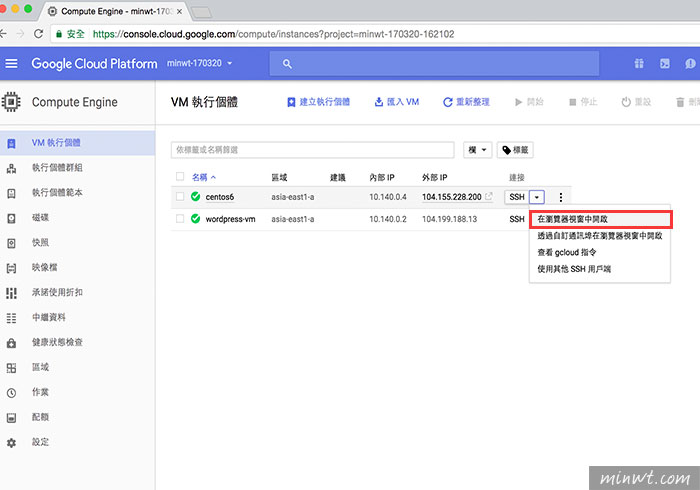Open the 磁碟 sidebar item
700x490 pixels.
point(40,218)
